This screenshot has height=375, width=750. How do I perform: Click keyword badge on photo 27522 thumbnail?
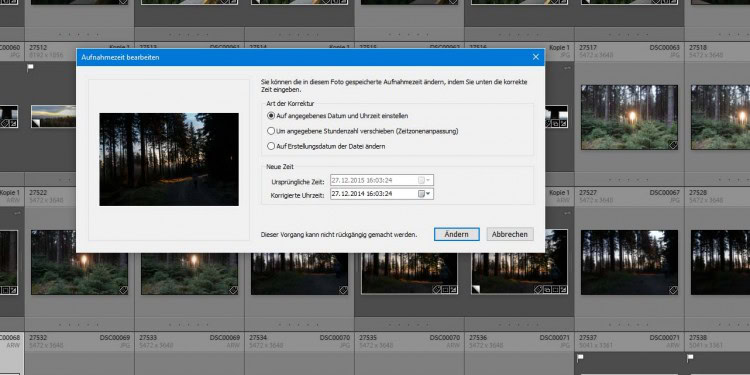point(123,290)
